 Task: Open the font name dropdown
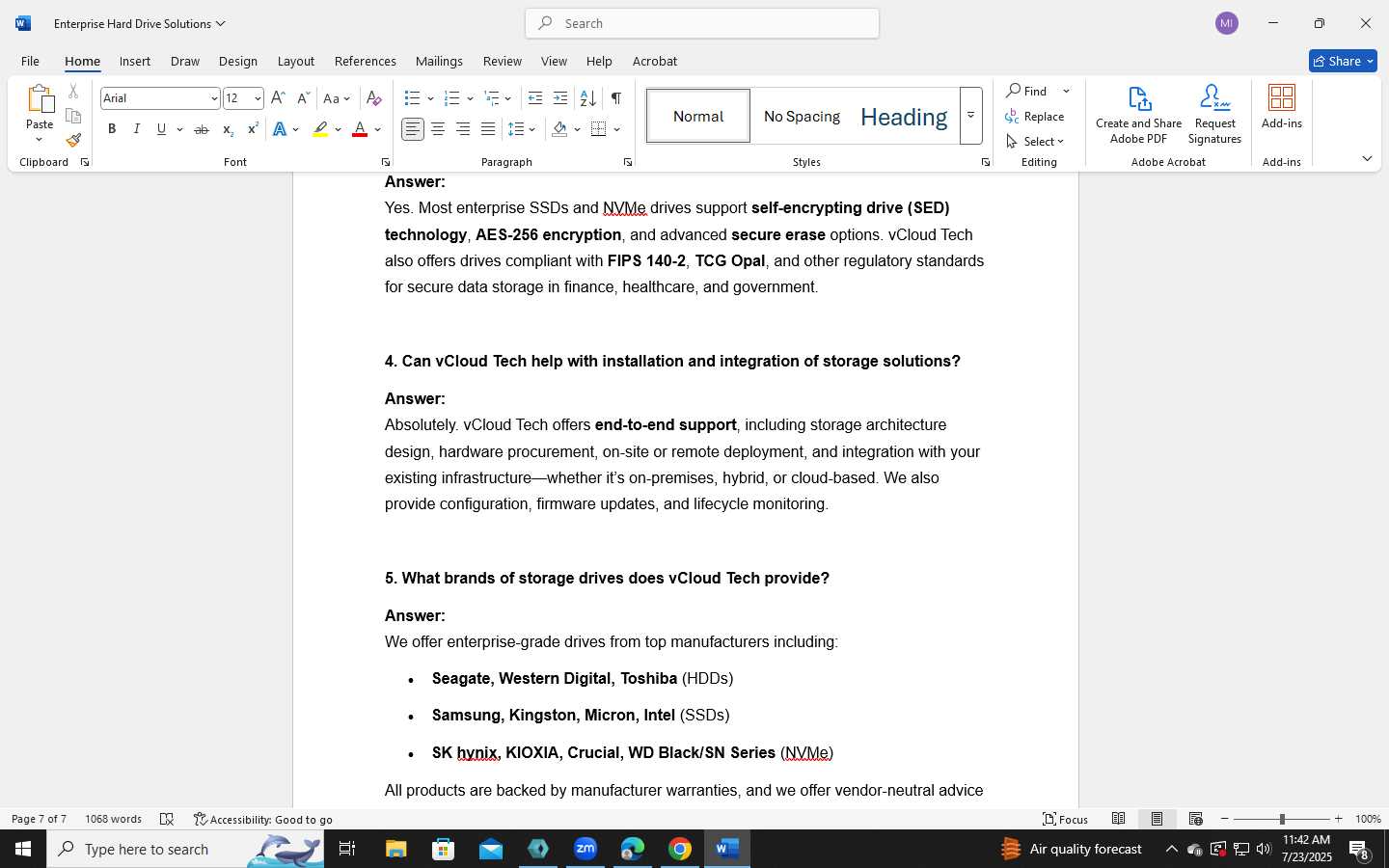pos(214,98)
